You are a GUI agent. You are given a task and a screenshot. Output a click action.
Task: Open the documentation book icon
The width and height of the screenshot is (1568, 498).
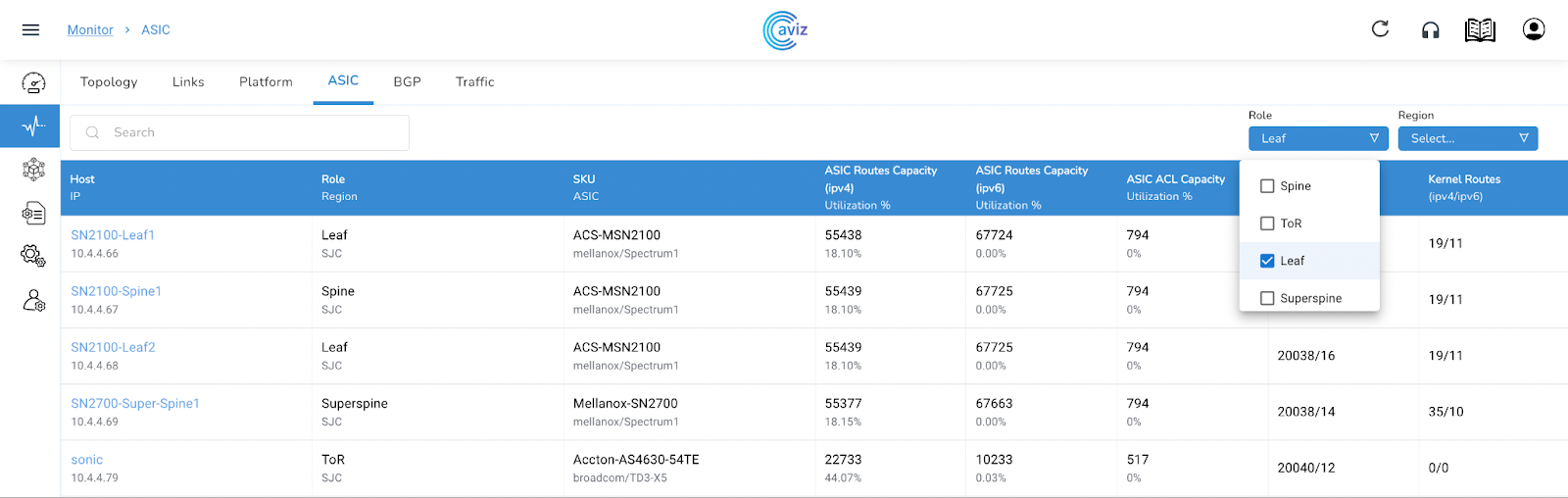coord(1480,30)
